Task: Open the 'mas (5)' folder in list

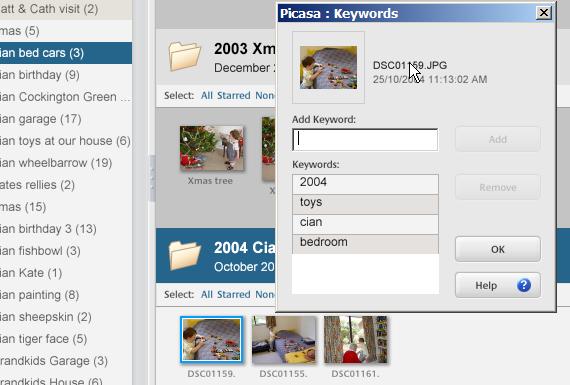Action: click(66, 31)
